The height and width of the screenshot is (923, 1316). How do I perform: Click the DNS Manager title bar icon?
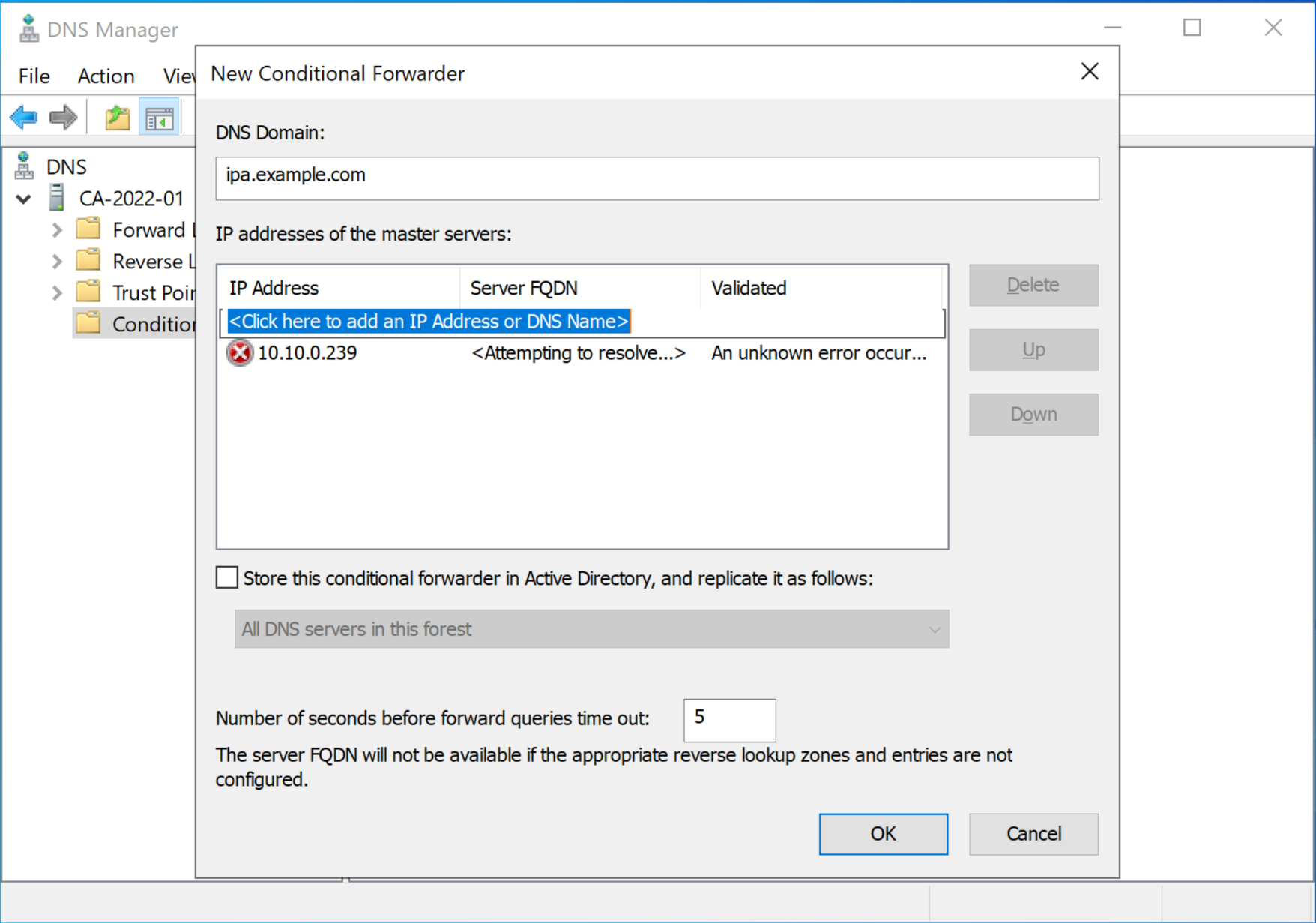click(28, 29)
